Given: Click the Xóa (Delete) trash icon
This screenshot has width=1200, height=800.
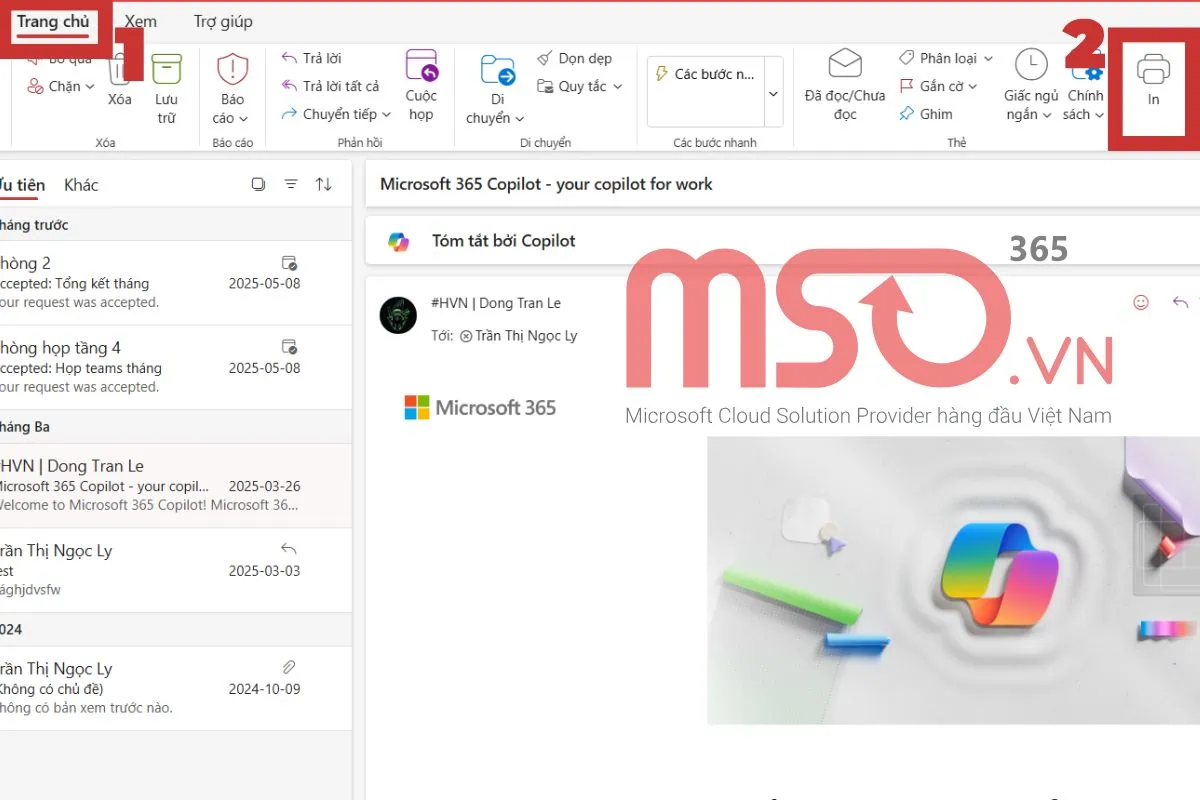Looking at the screenshot, I should (119, 70).
